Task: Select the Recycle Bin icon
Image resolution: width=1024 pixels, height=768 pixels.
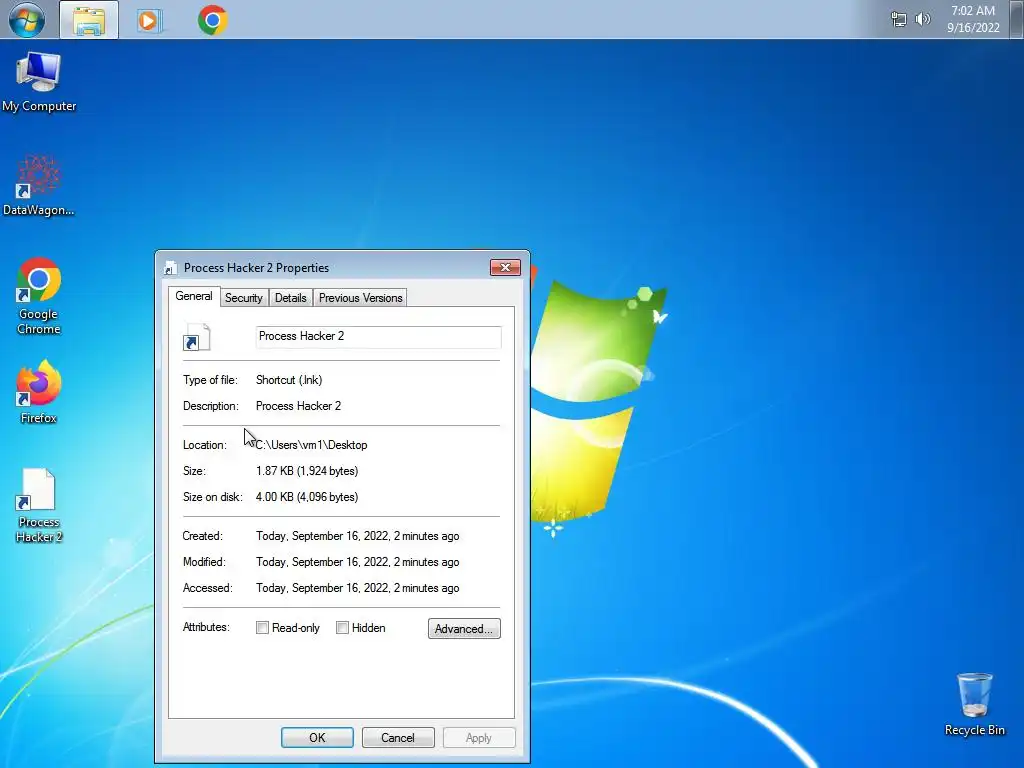Action: click(x=974, y=705)
